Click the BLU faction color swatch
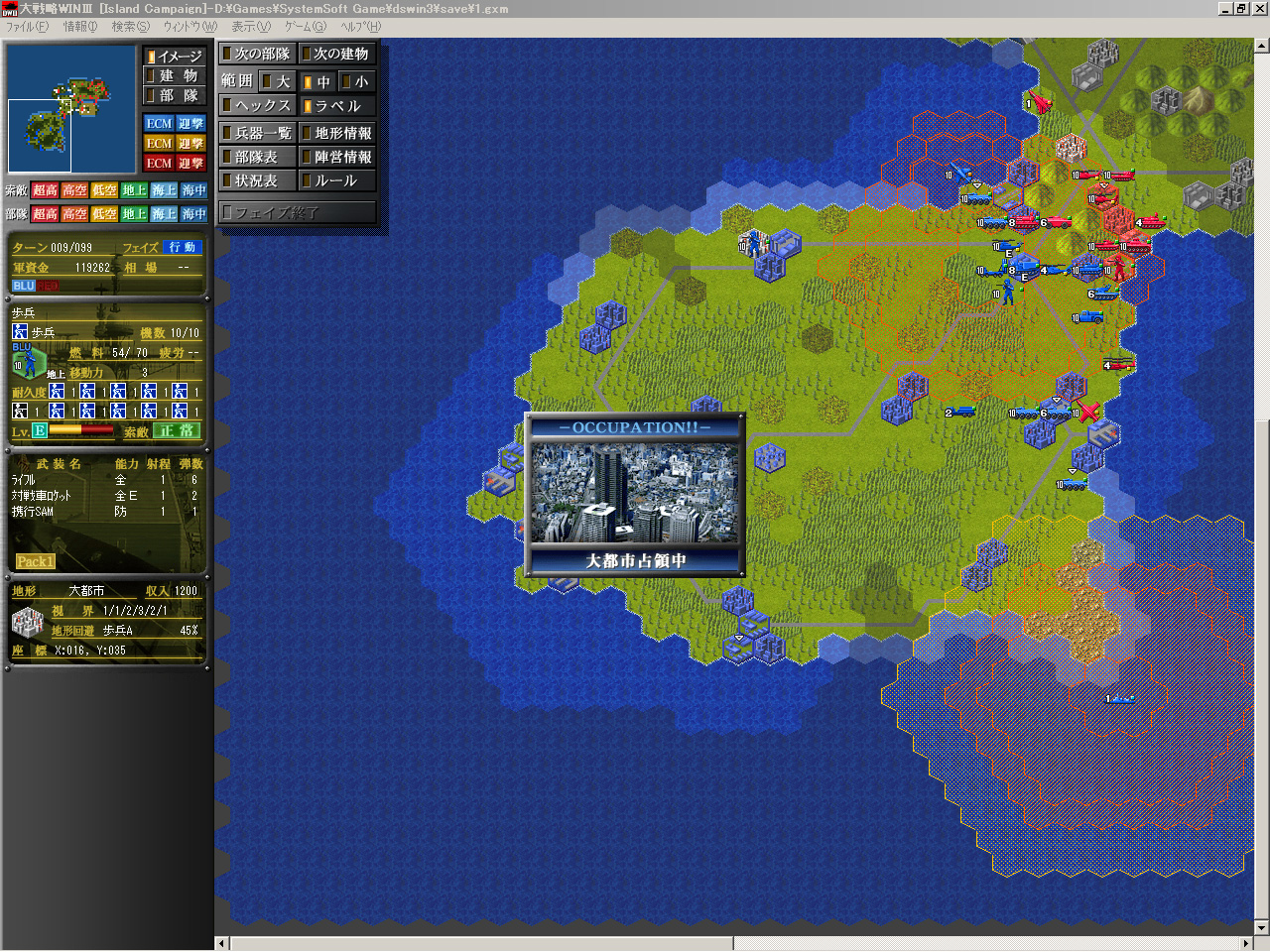Viewport: 1270px width, 952px height. pyautogui.click(x=23, y=286)
